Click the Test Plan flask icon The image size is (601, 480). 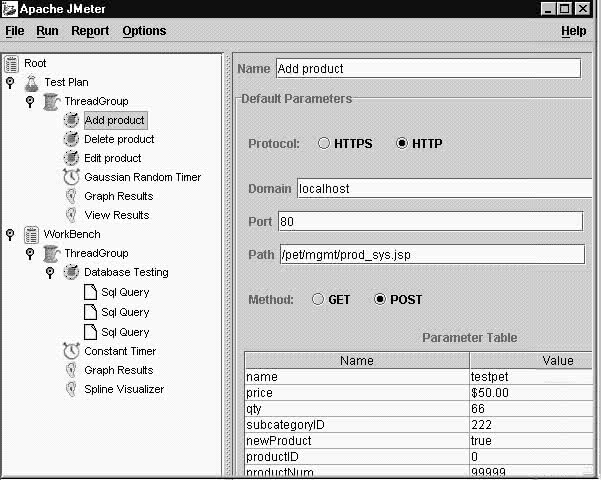coord(32,83)
